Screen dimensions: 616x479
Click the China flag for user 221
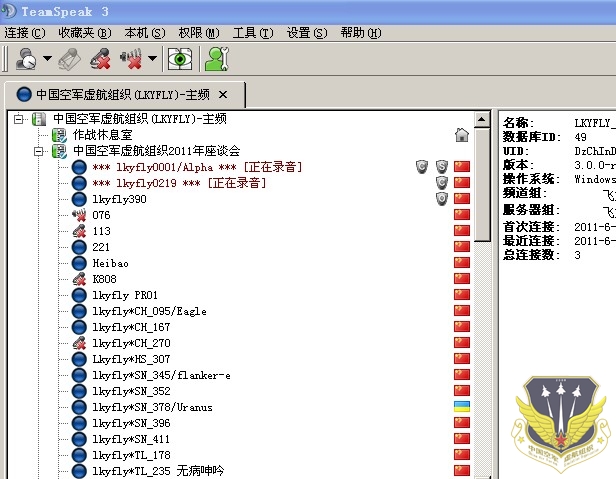462,246
